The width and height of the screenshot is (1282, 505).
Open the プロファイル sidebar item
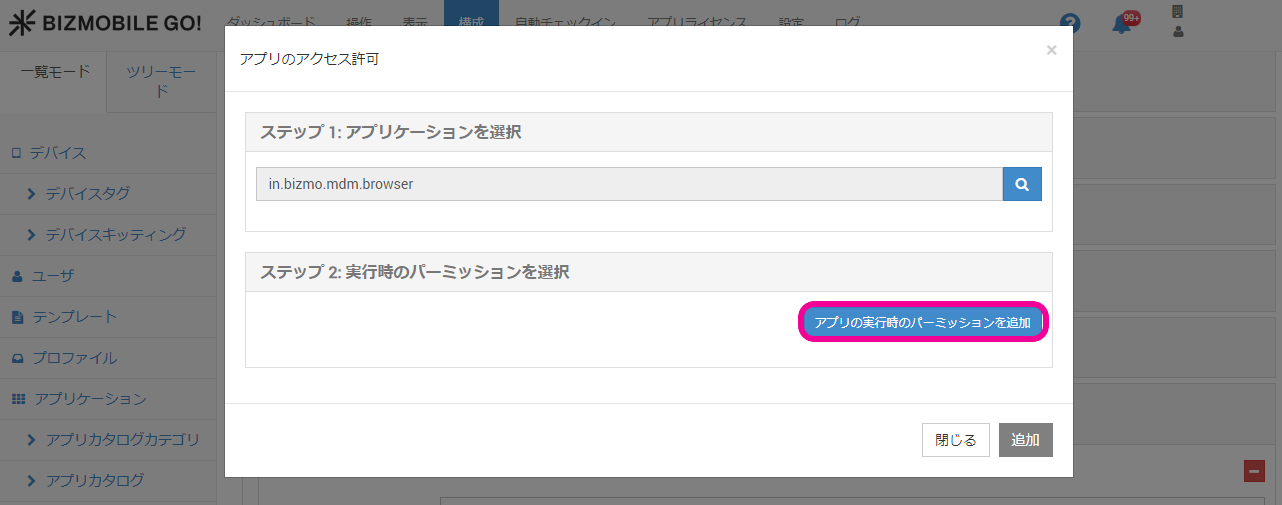74,357
